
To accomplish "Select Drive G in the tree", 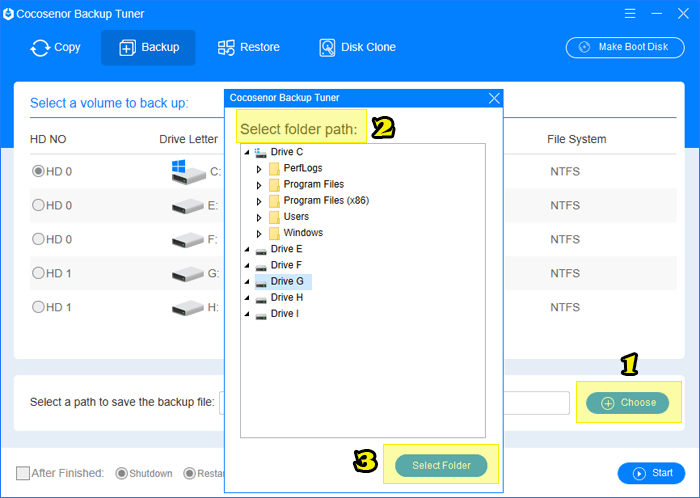I will (287, 281).
